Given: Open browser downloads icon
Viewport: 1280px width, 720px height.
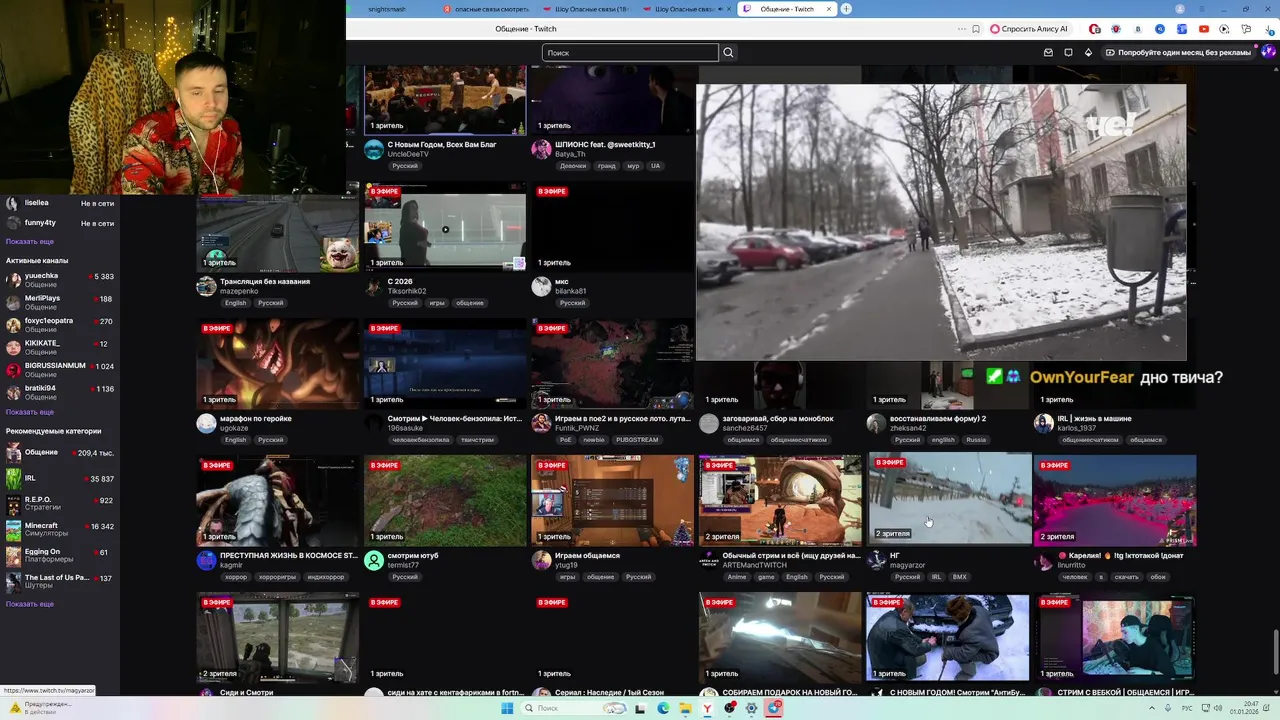Looking at the screenshot, I should pos(1270,29).
